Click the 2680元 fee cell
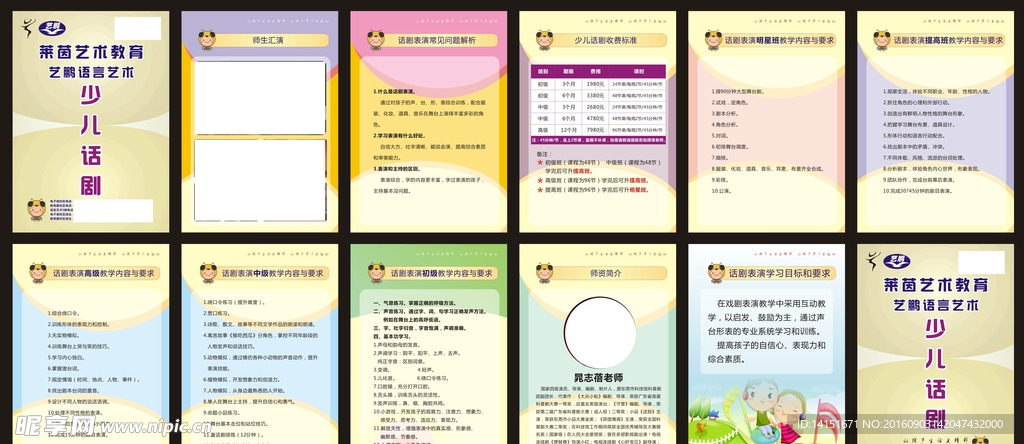Image resolution: width=1024 pixels, height=444 pixels. click(595, 107)
